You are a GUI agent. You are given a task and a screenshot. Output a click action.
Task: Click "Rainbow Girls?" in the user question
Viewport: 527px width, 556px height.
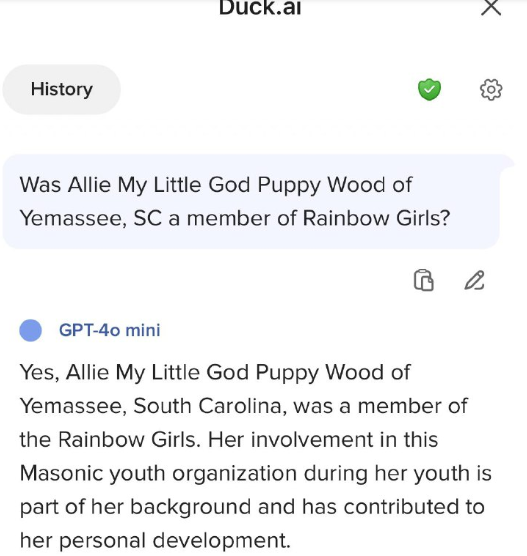(376, 218)
